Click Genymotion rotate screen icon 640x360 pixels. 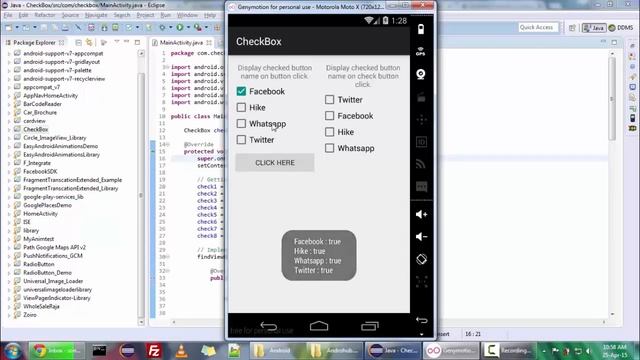tap(421, 259)
